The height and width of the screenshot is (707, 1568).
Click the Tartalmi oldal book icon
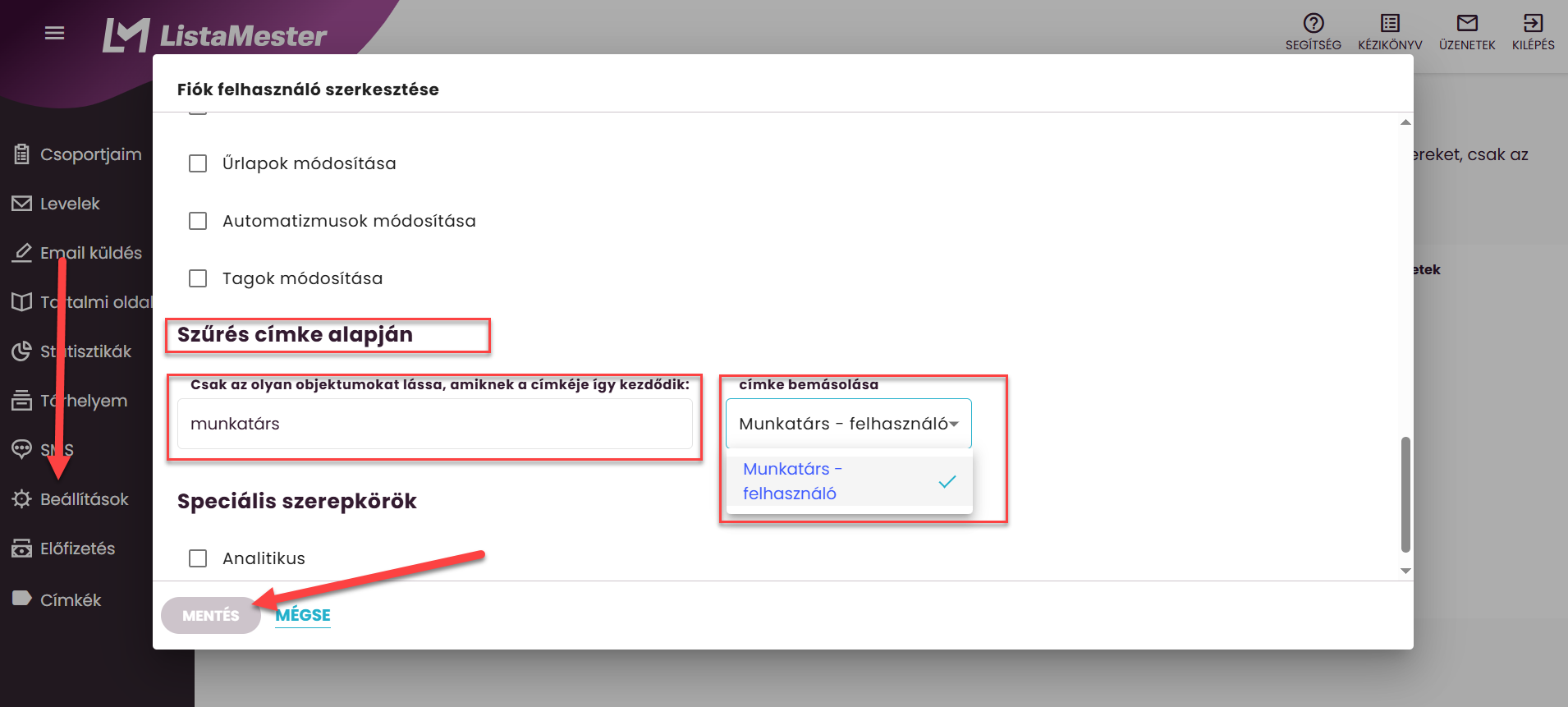[x=22, y=302]
